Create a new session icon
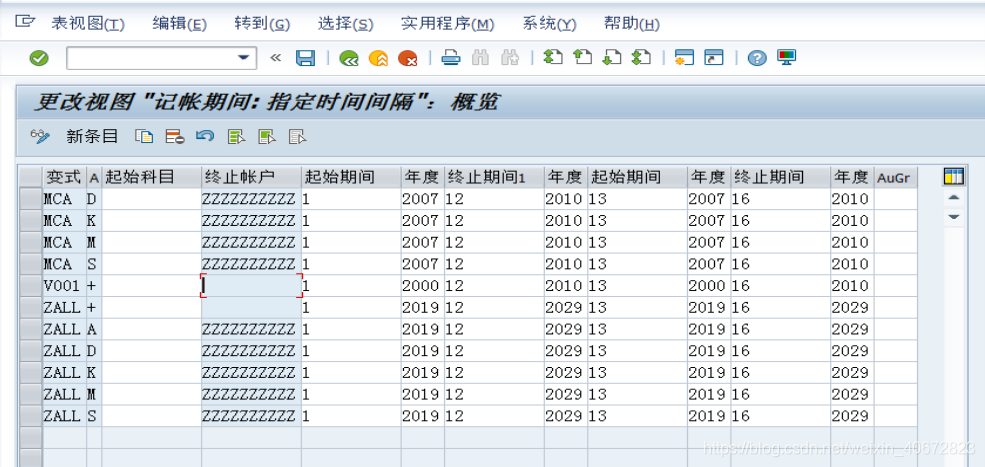Screen dimensions: 985x467 click(683, 58)
